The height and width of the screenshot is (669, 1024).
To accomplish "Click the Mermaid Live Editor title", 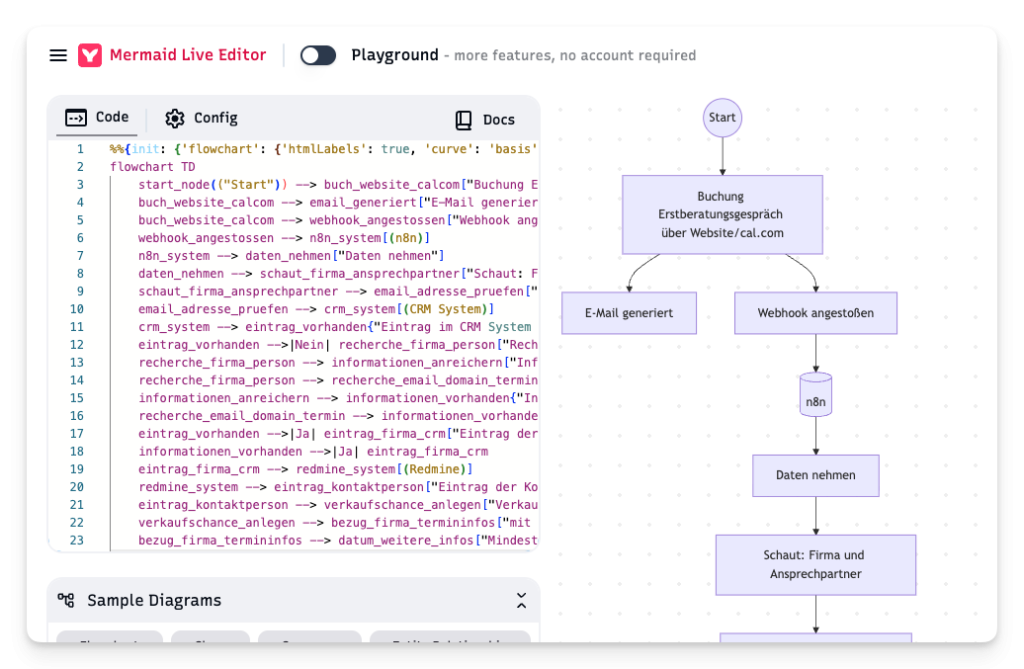I will coord(188,55).
